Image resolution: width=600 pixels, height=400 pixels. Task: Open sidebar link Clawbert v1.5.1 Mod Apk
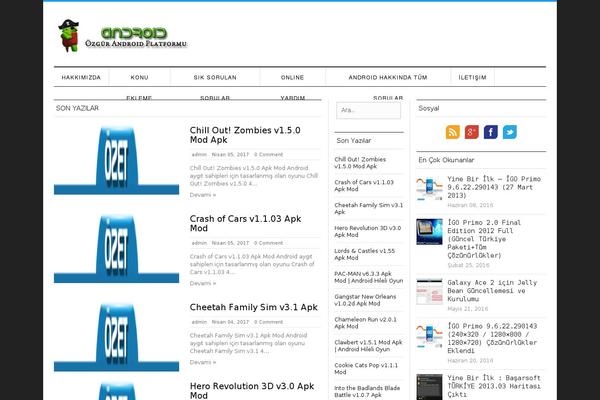(x=368, y=346)
